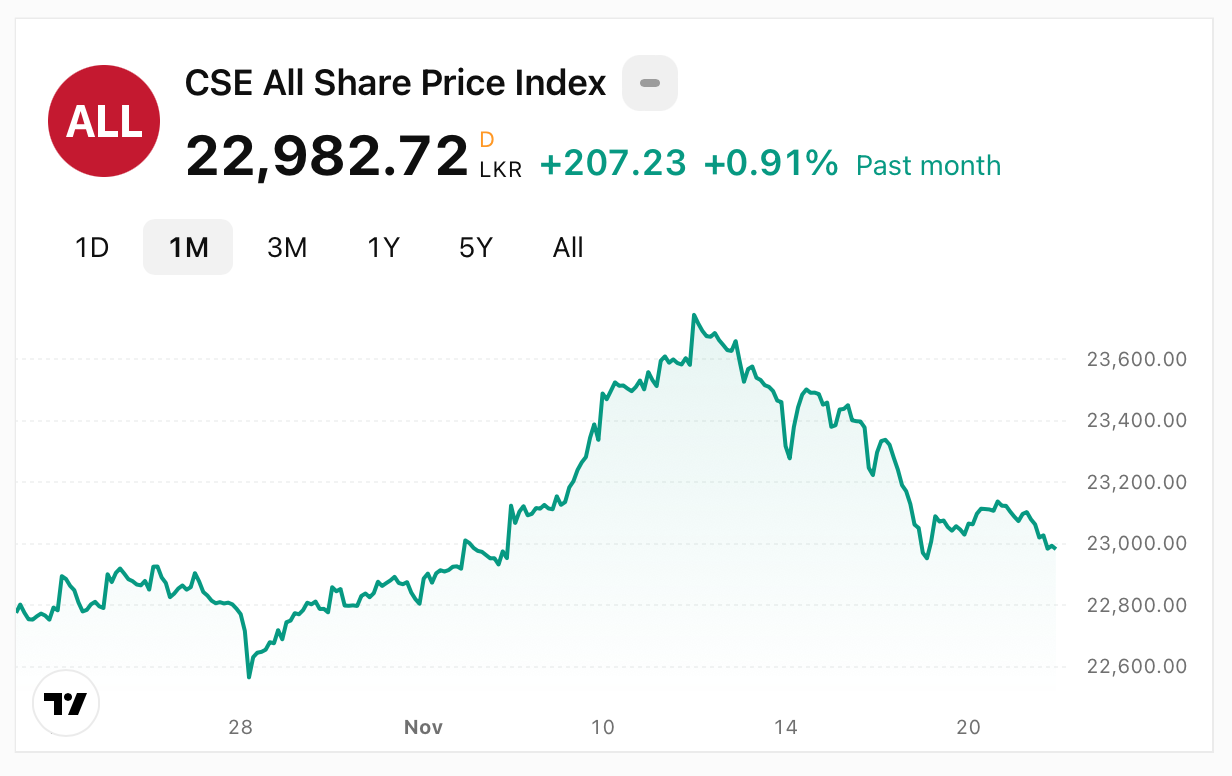This screenshot has width=1232, height=776.
Task: Click the gray dash market status badge
Action: 650,83
